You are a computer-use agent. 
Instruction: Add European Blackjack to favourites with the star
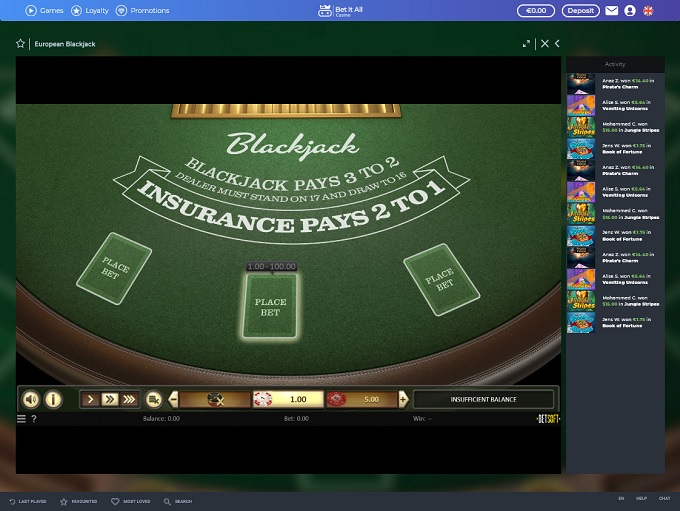(20, 44)
